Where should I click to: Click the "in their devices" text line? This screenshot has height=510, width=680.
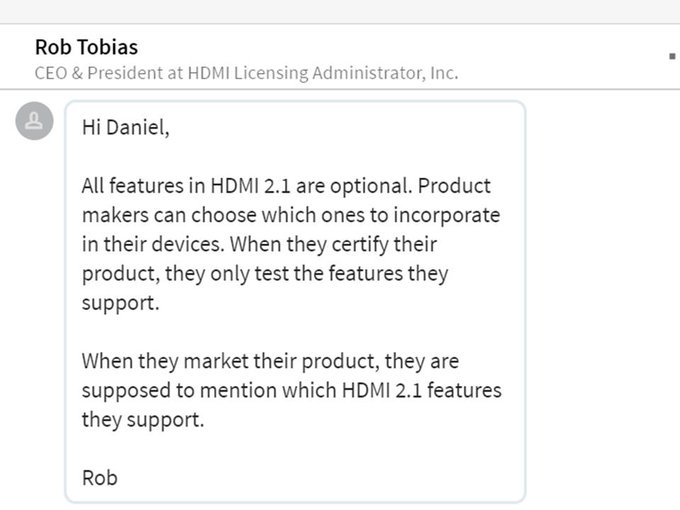click(x=150, y=245)
